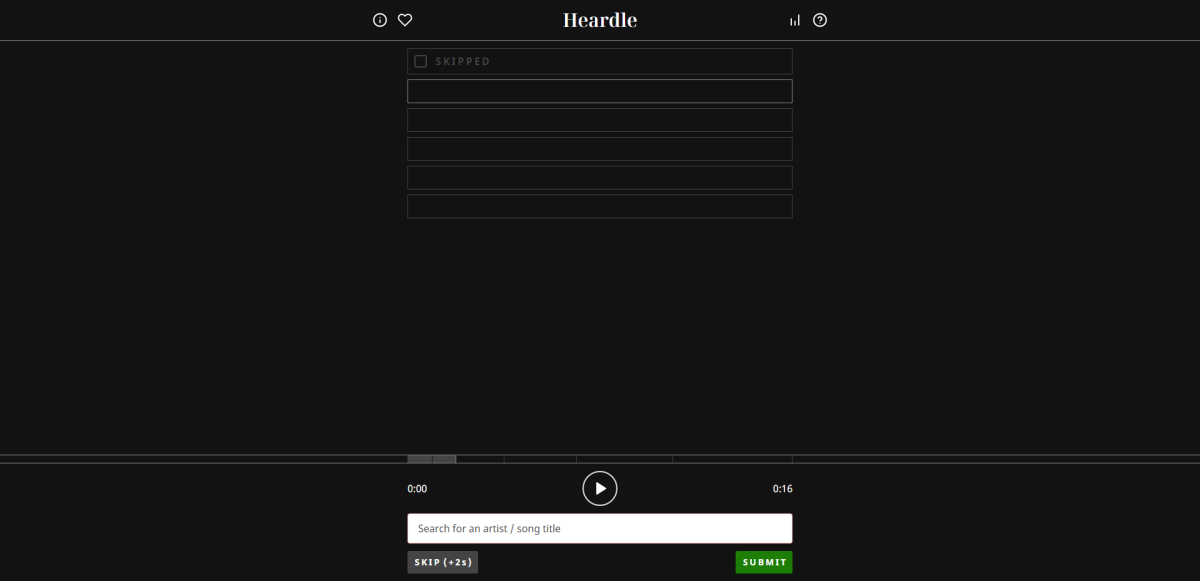The image size is (1200, 581).
Task: Focus the artist / song title search field
Action: tap(600, 528)
